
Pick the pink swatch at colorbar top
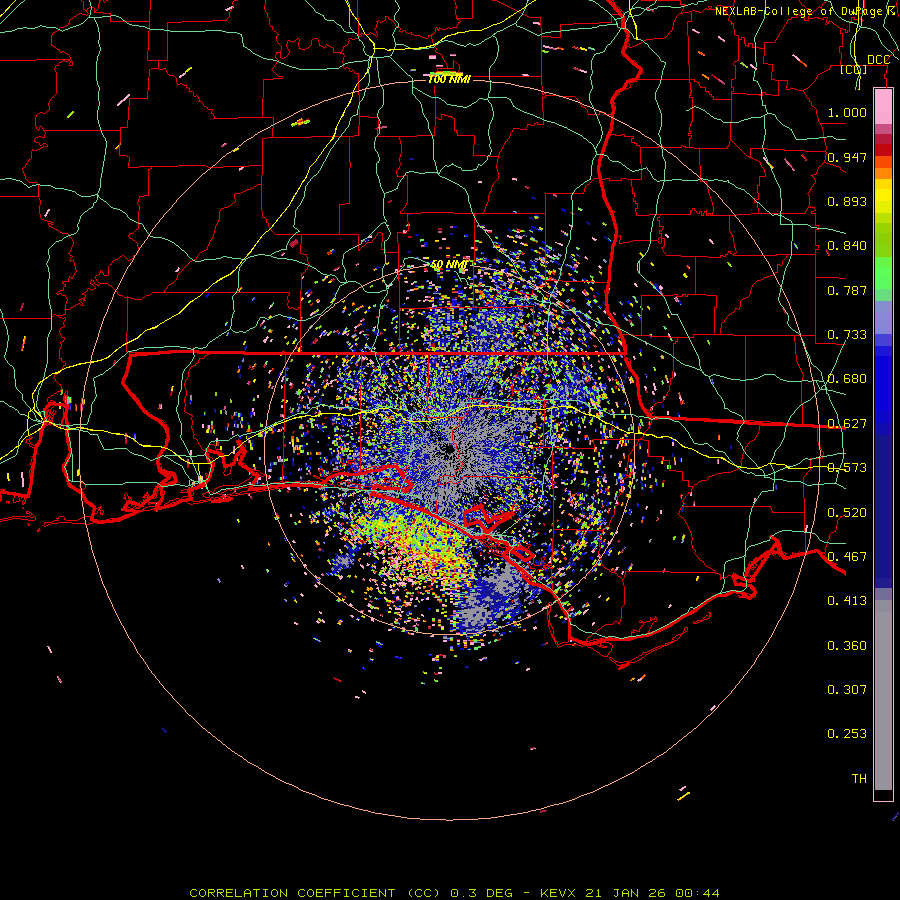coord(883,107)
